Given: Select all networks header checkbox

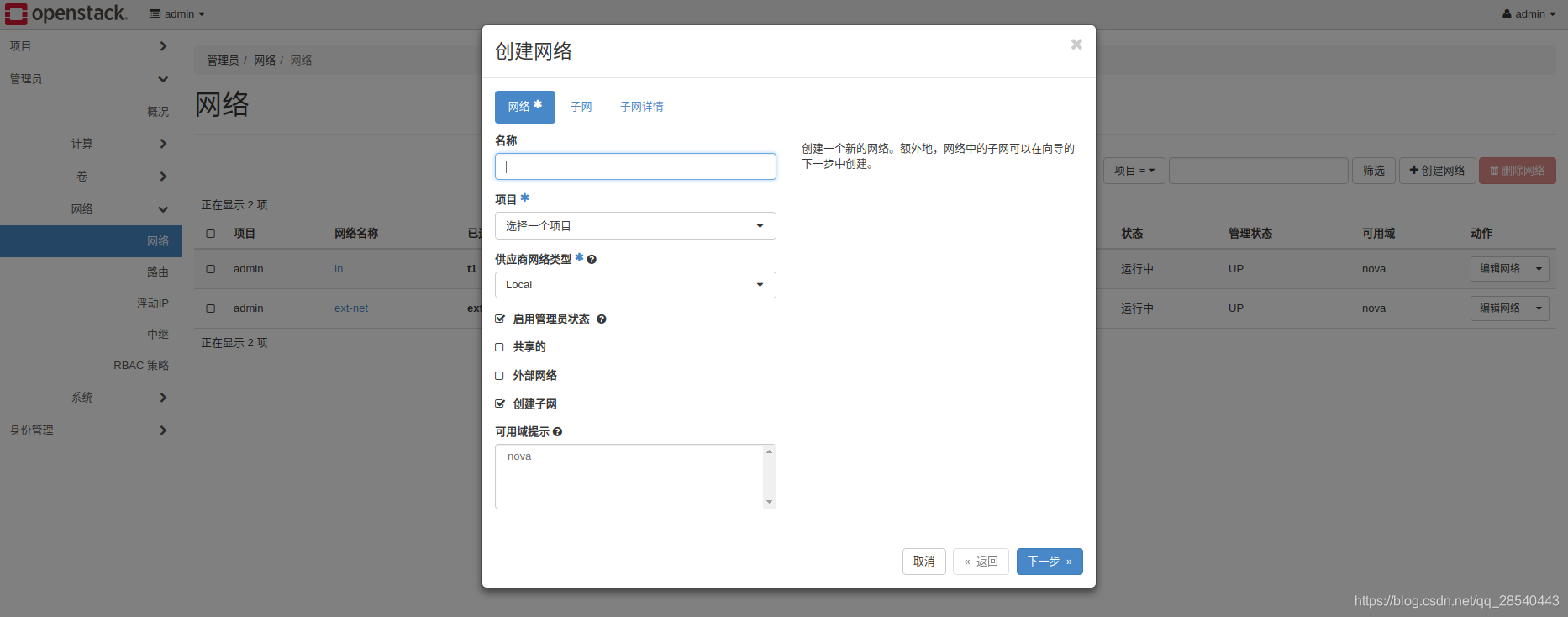Looking at the screenshot, I should point(211,234).
